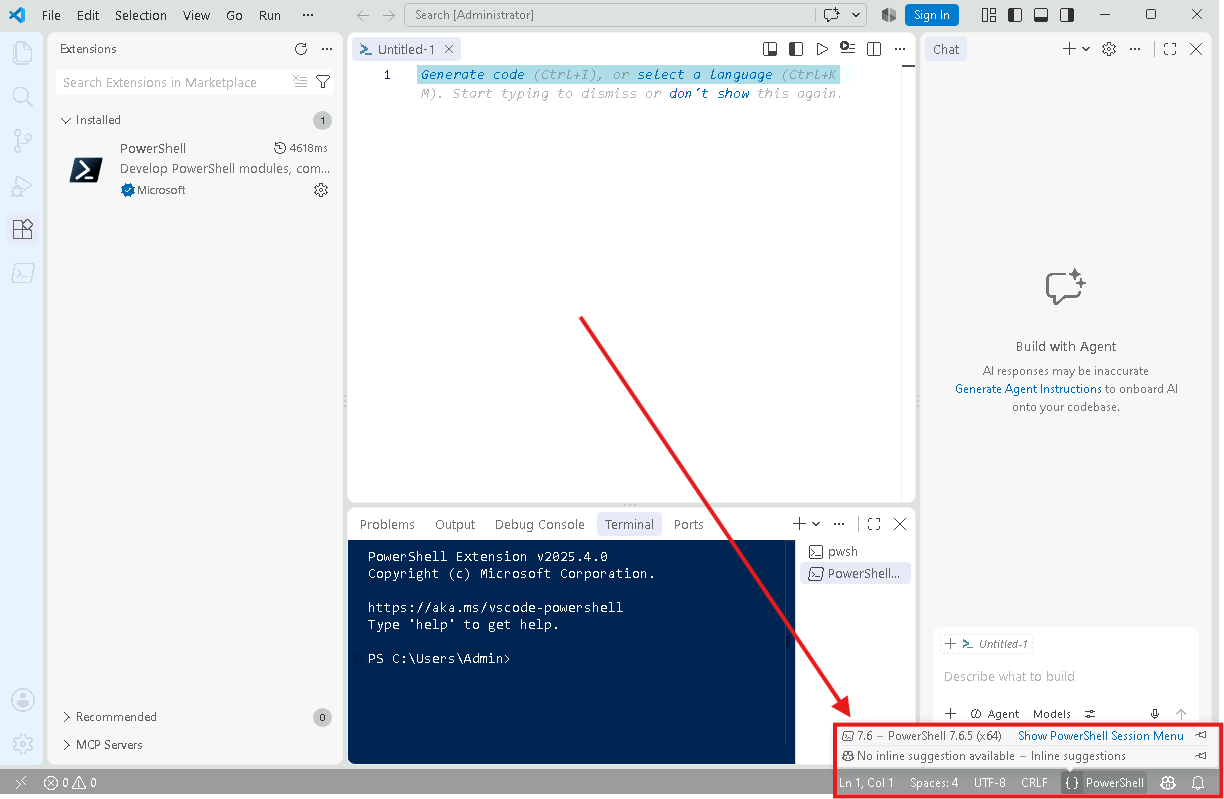Image resolution: width=1224 pixels, height=799 pixels.
Task: Click the command center search box
Action: (610, 15)
